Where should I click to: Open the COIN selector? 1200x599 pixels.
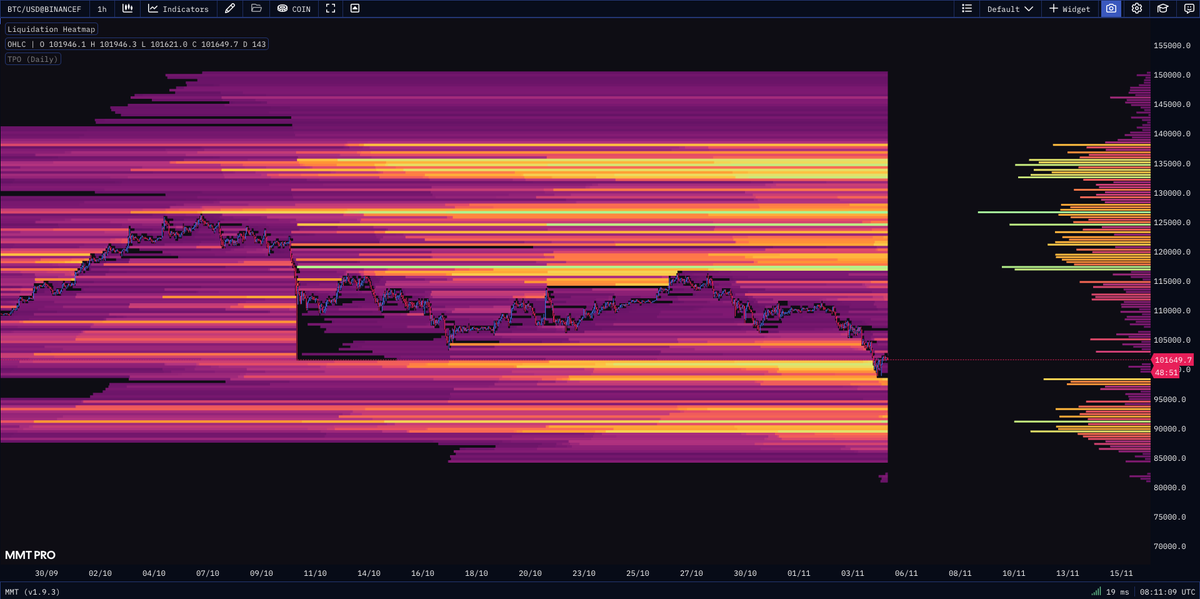click(x=294, y=9)
